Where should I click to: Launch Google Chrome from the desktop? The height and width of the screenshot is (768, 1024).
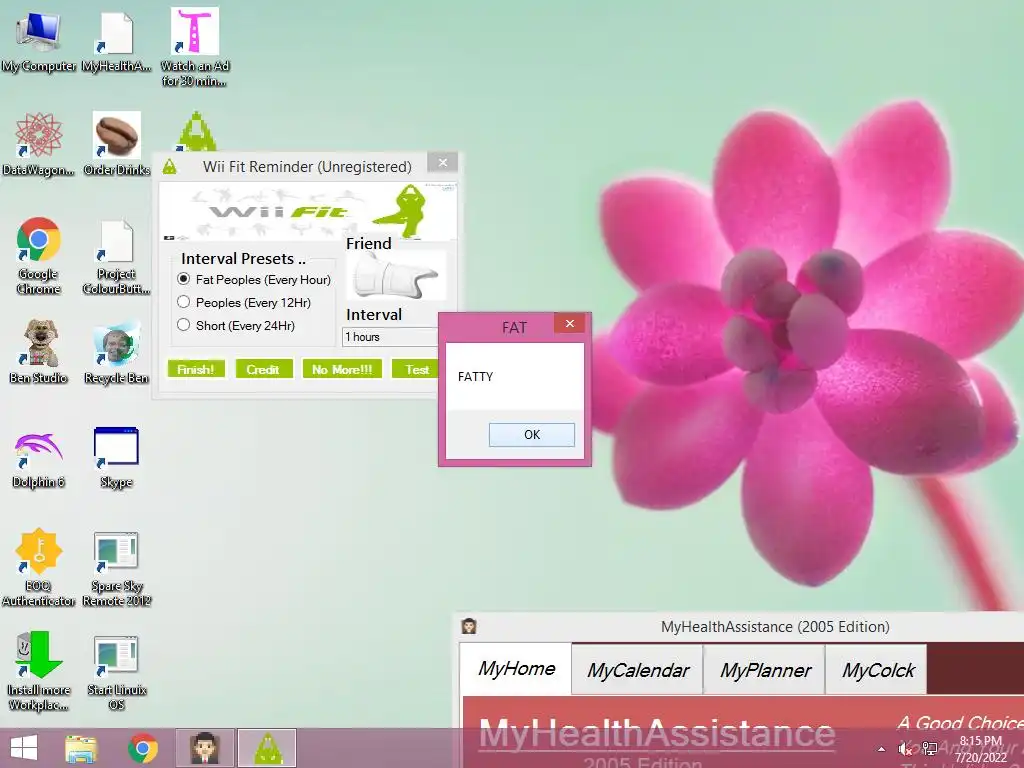(x=39, y=255)
